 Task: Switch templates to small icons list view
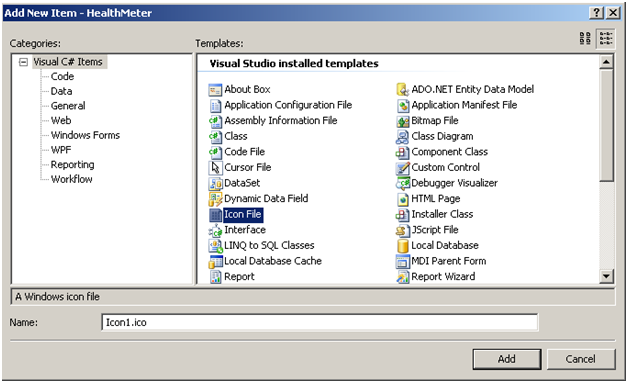pyautogui.click(x=606, y=38)
